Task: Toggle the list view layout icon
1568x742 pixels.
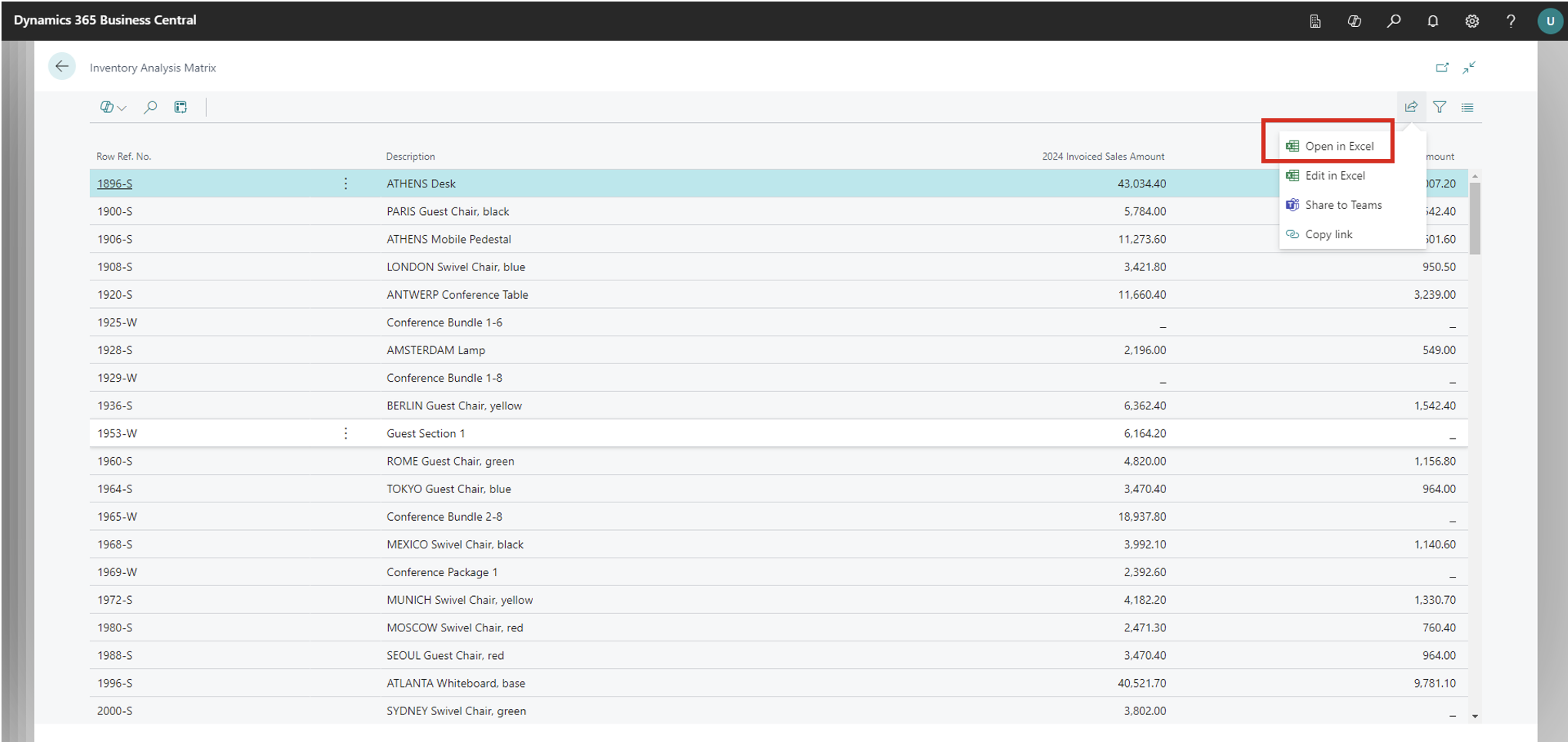Action: (1467, 108)
